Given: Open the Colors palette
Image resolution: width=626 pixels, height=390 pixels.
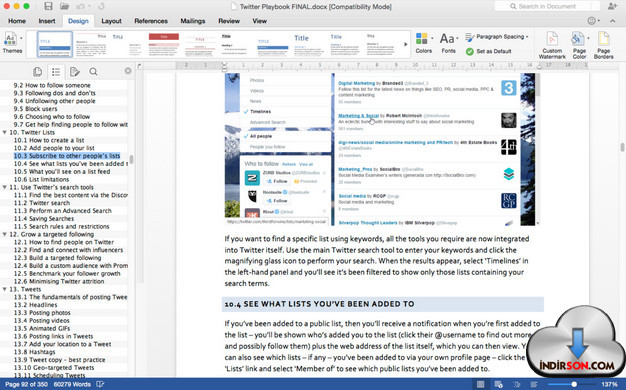Looking at the screenshot, I should point(423,43).
